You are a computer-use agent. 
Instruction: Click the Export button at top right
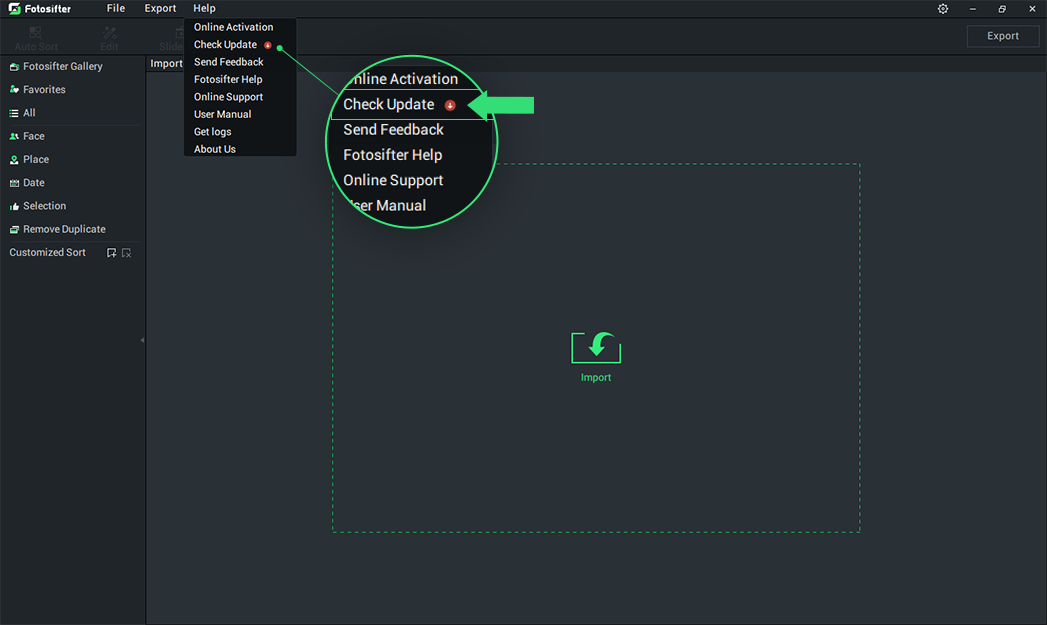(x=1003, y=36)
